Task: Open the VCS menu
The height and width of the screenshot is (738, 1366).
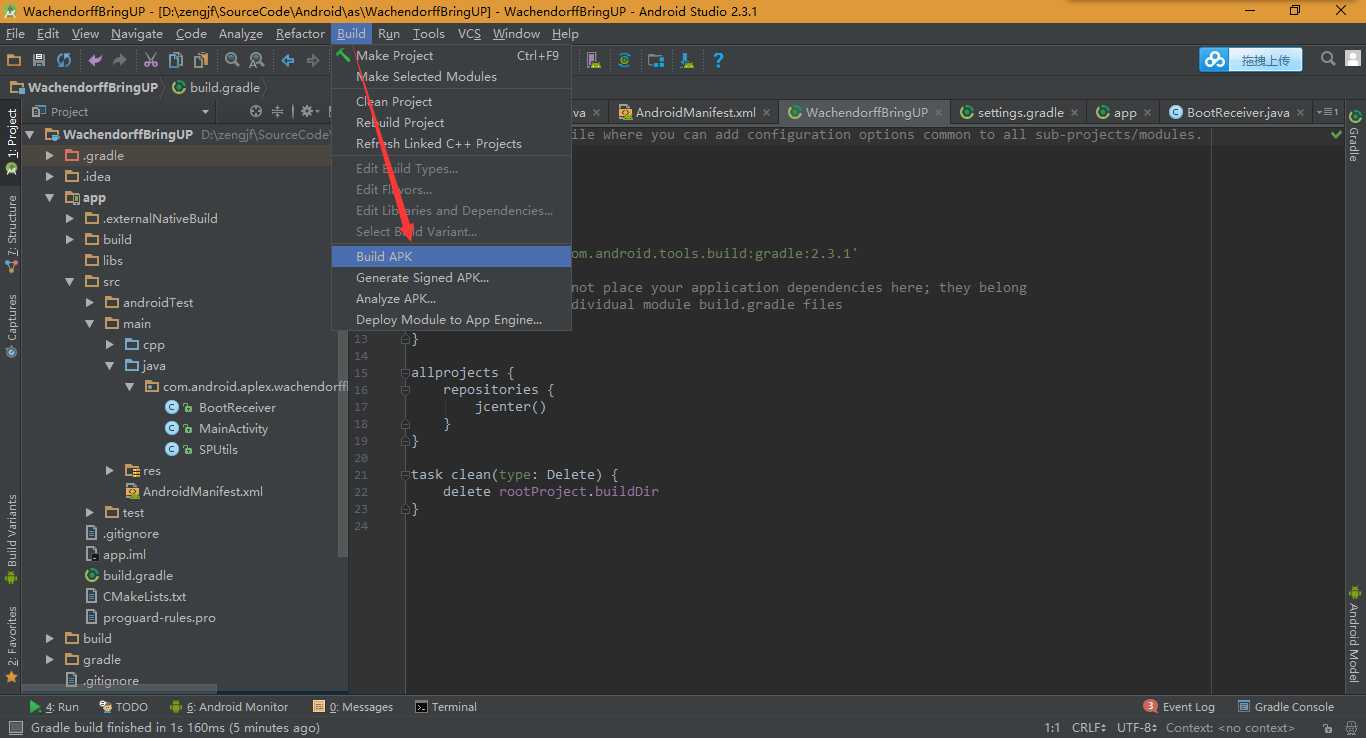Action: (x=469, y=33)
